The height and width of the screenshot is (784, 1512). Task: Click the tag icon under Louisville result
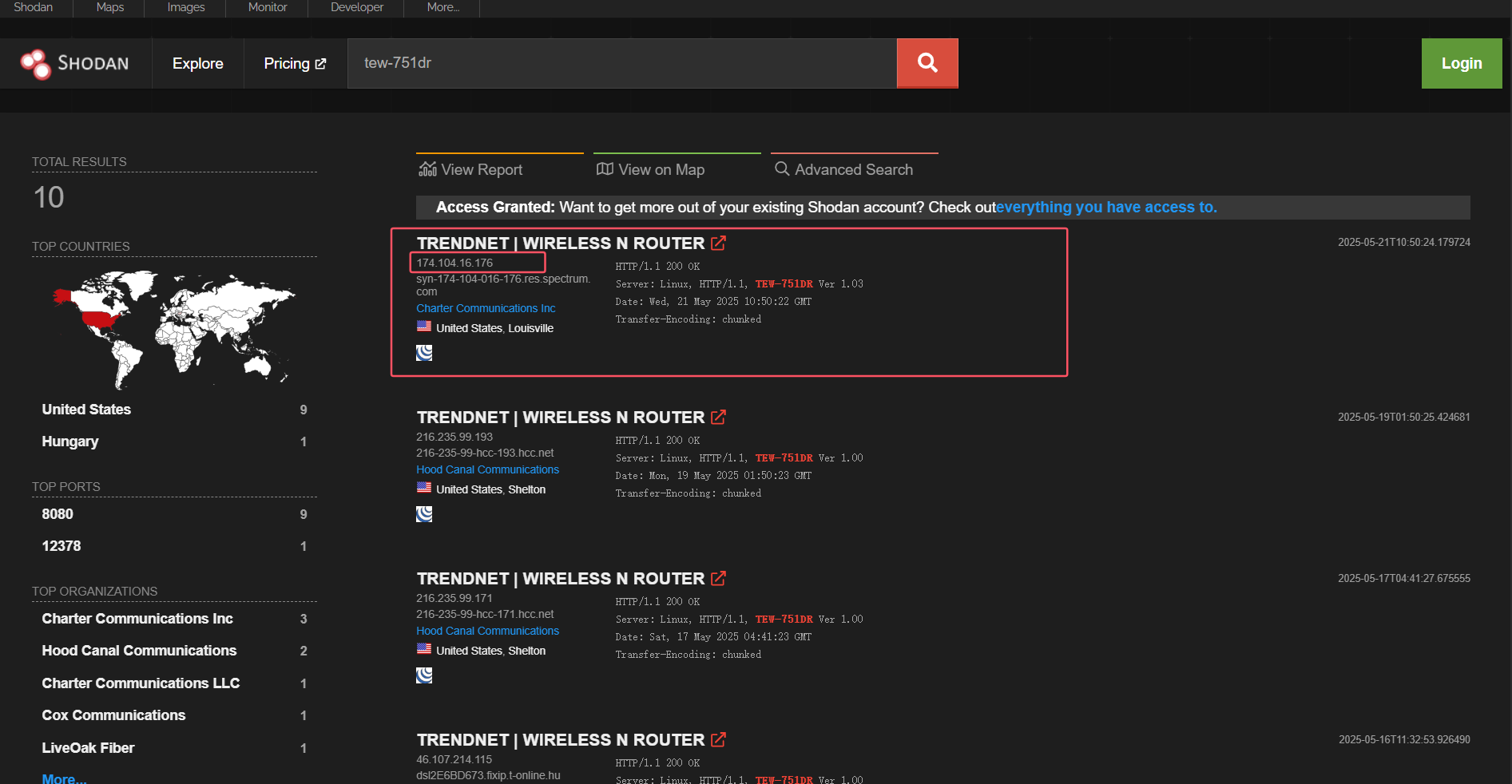(x=424, y=353)
